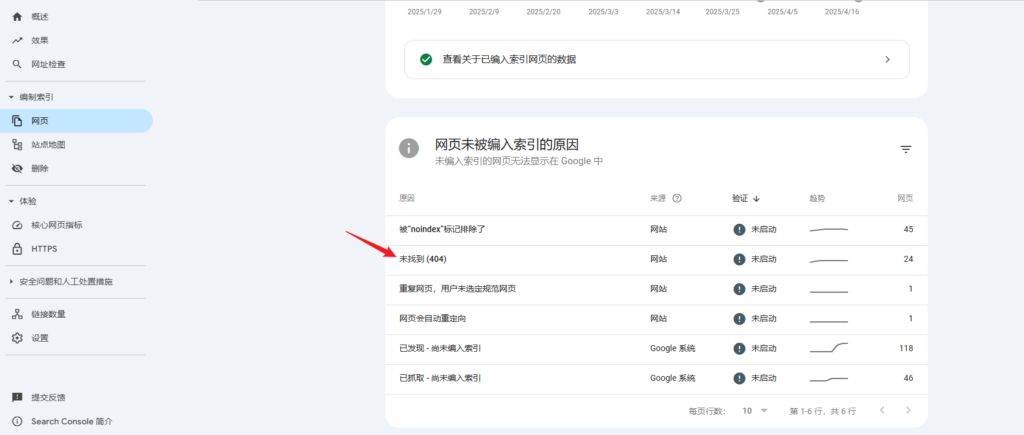Image resolution: width=1024 pixels, height=435 pixels.
Task: Click the 趋势 column header
Action: (x=817, y=199)
